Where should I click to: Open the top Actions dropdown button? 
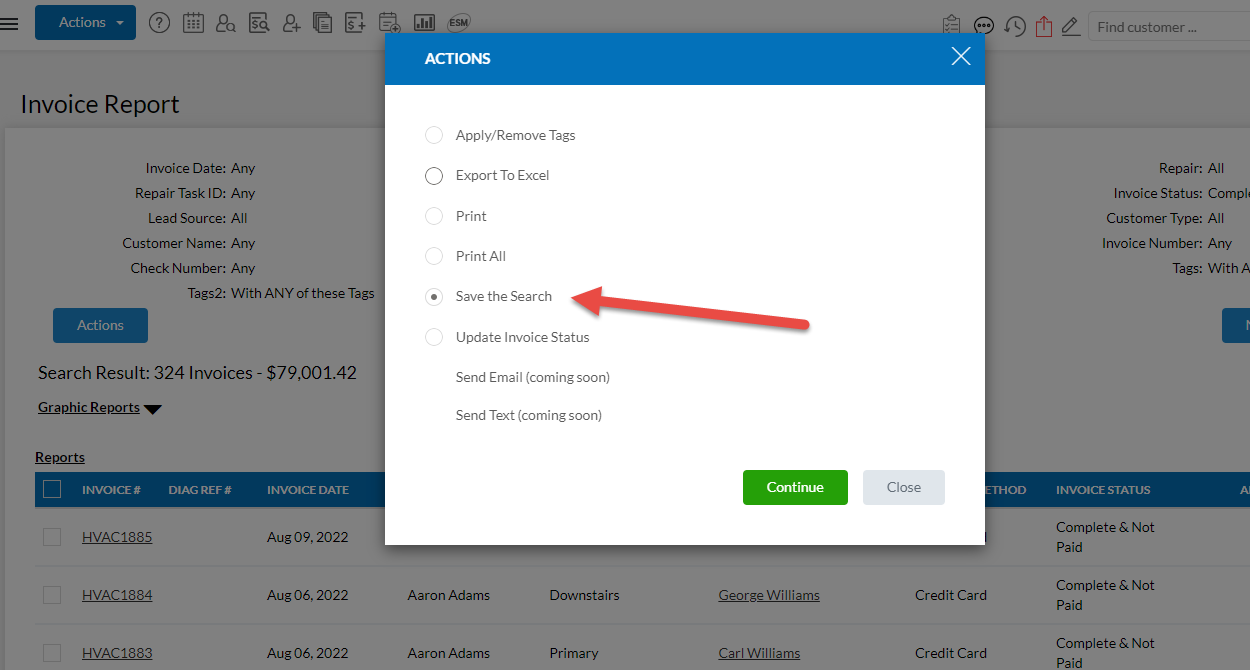[x=85, y=22]
